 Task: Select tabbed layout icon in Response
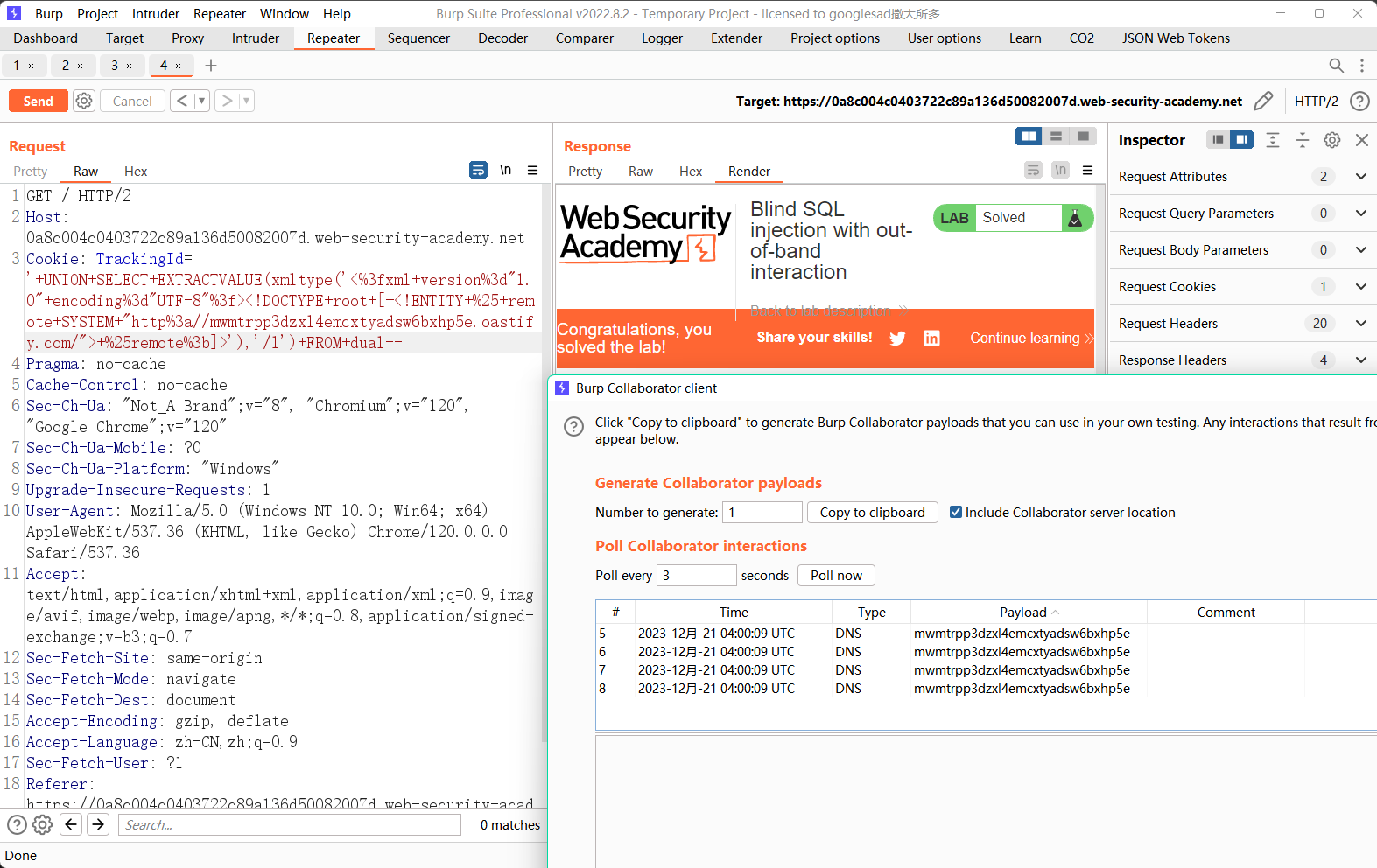pyautogui.click(x=1083, y=136)
